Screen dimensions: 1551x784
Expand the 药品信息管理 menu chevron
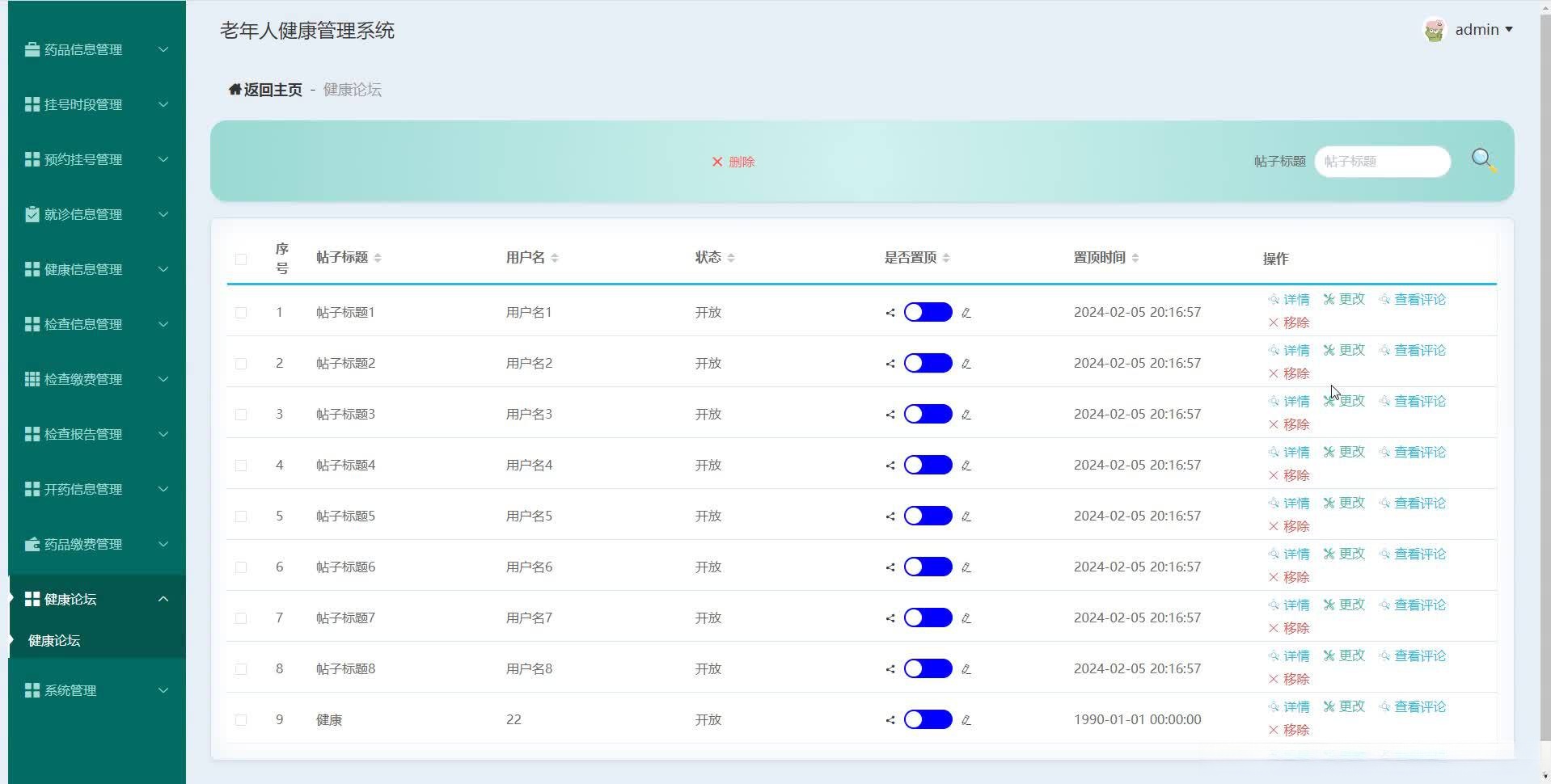pyautogui.click(x=163, y=49)
